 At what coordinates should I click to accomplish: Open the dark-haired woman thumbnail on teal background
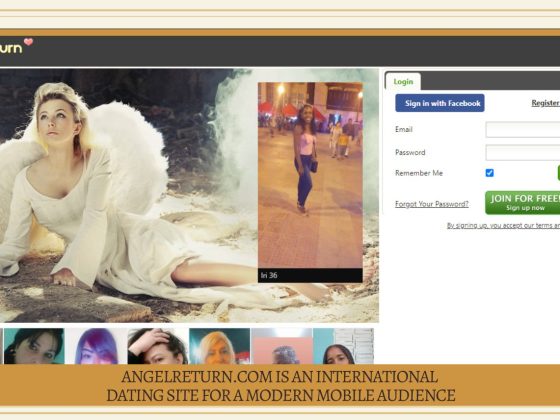(x=34, y=346)
